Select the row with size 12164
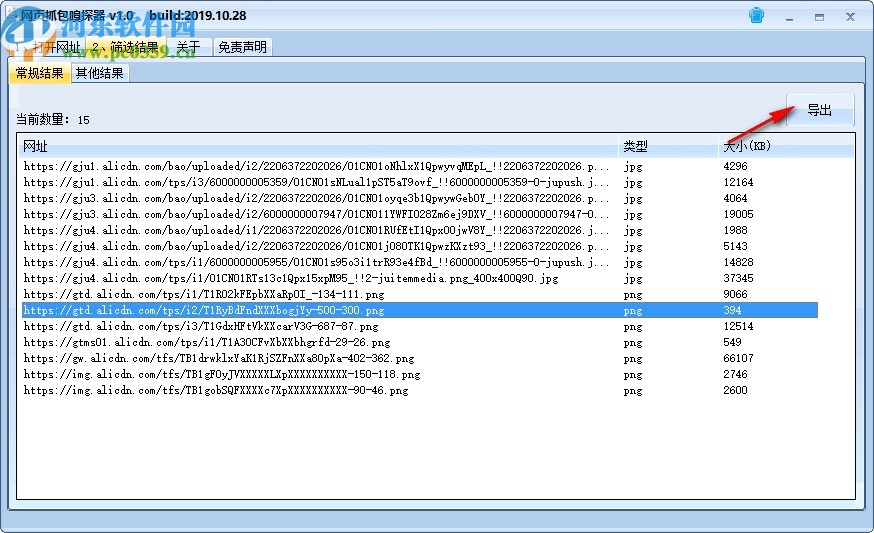874x533 pixels. coord(420,182)
